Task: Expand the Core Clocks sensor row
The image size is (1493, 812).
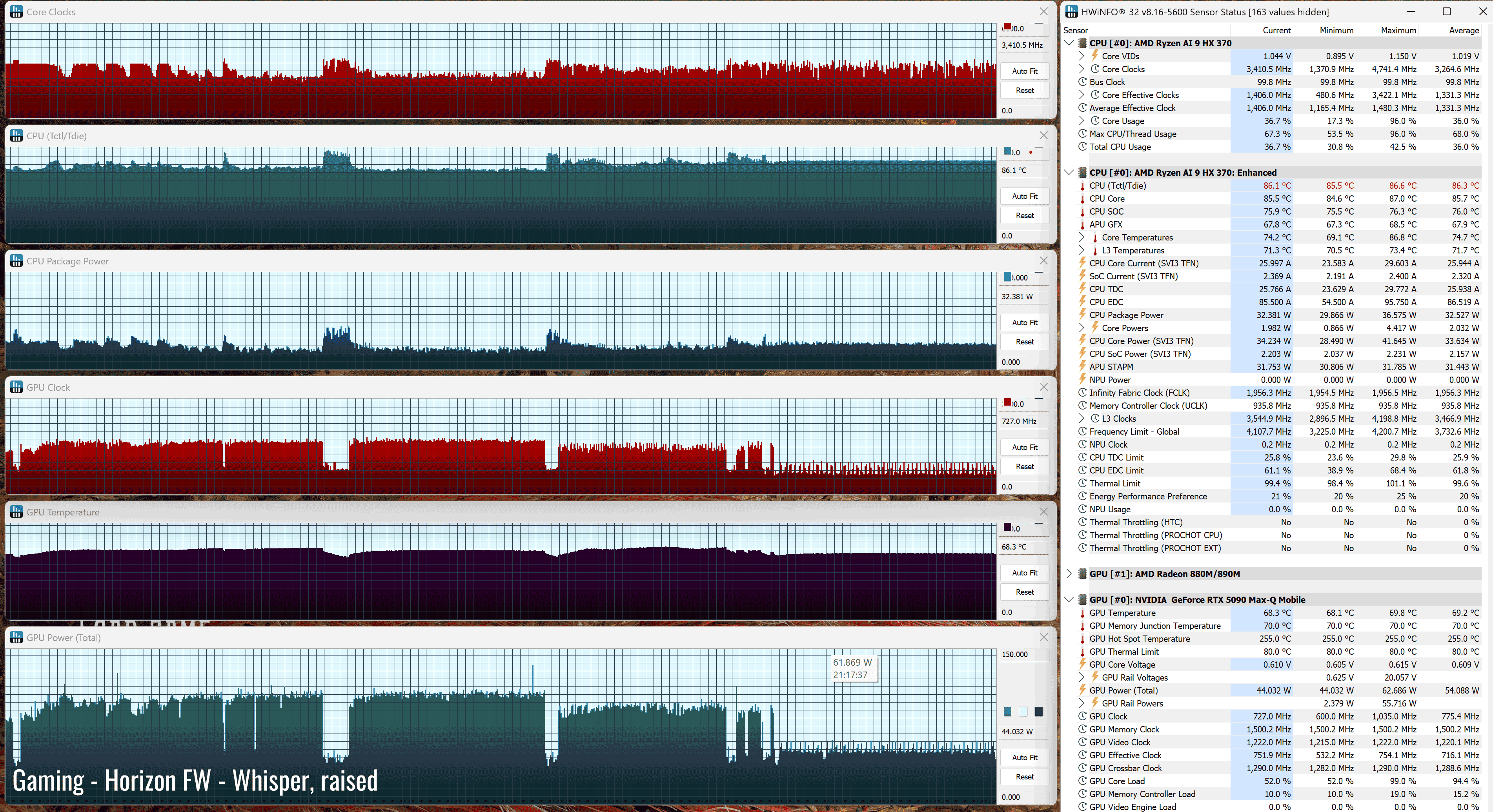Action: click(x=1082, y=69)
